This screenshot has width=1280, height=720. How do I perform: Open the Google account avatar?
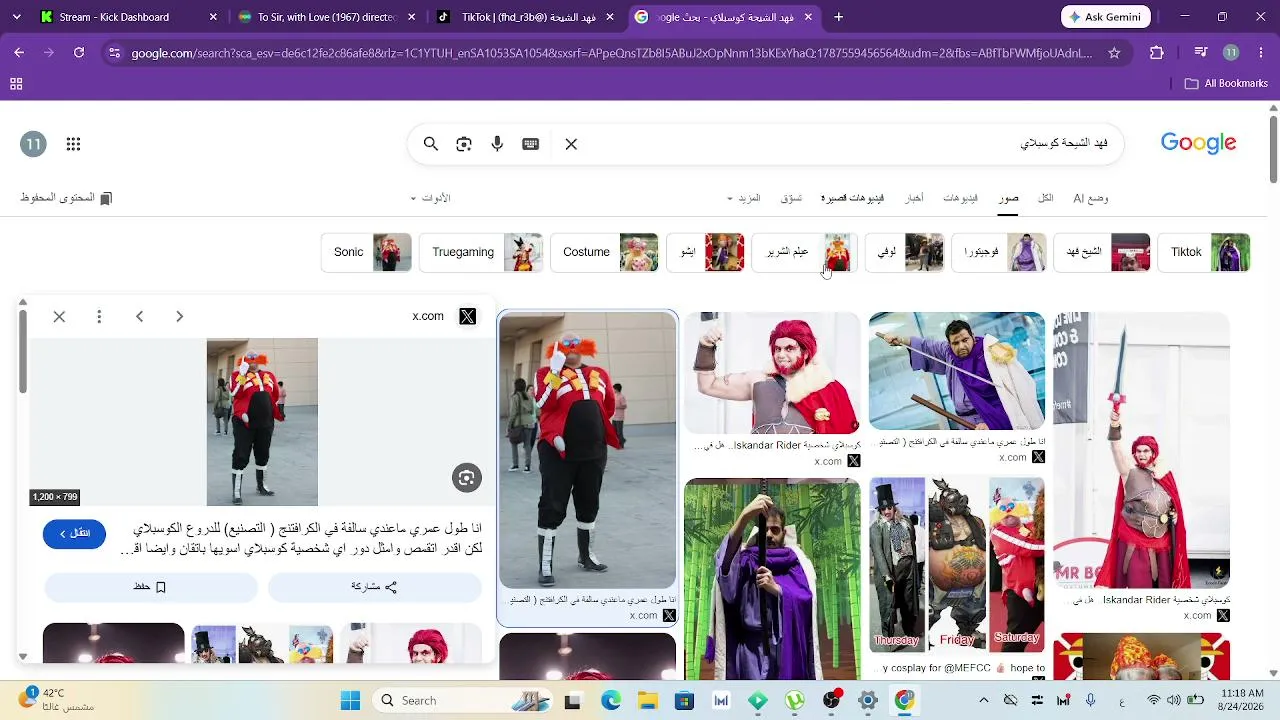click(34, 144)
